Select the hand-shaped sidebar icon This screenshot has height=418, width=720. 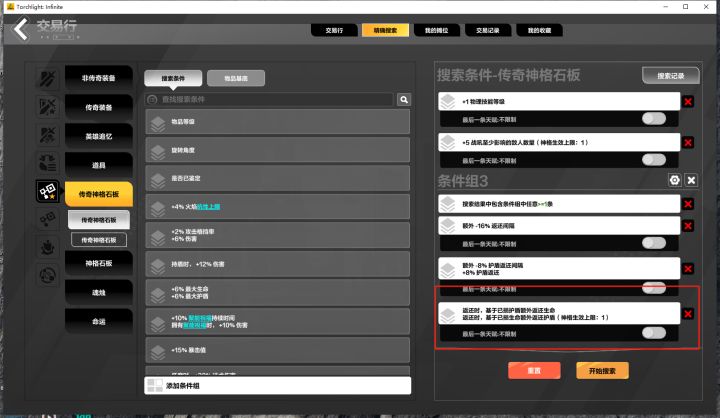pos(47,248)
